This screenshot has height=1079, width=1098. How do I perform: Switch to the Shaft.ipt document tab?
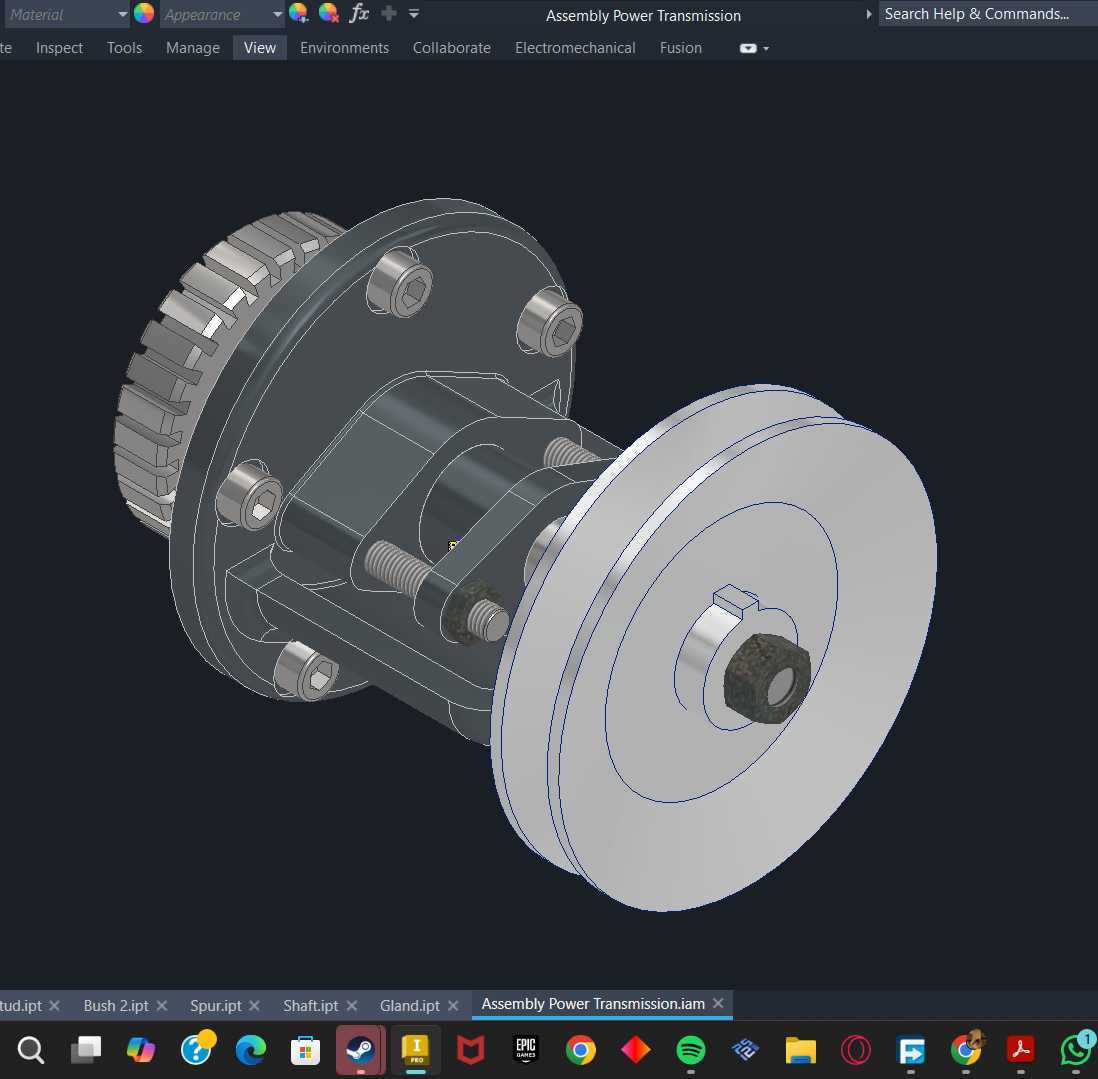[x=310, y=1005]
